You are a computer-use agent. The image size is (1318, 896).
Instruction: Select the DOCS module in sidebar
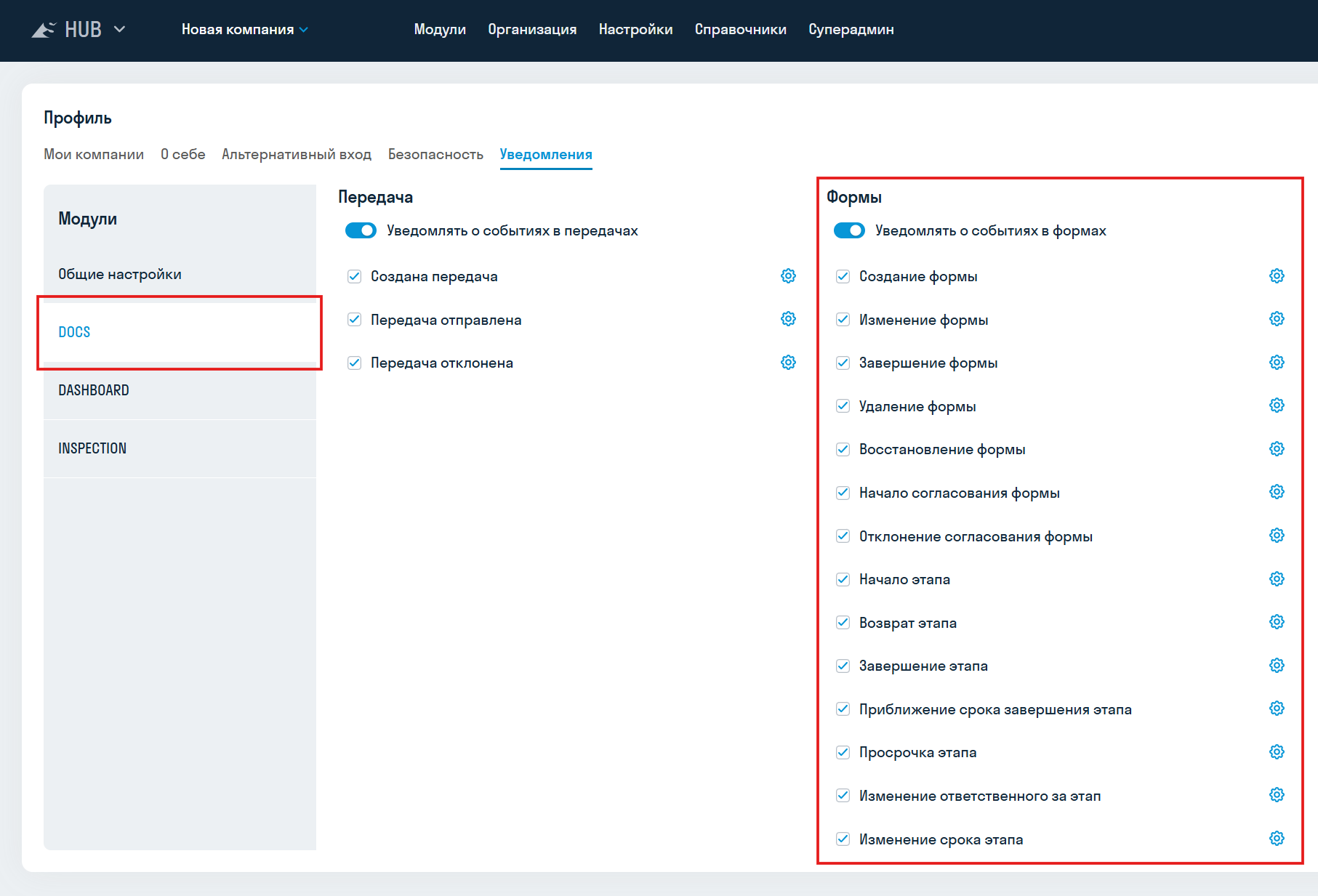180,333
